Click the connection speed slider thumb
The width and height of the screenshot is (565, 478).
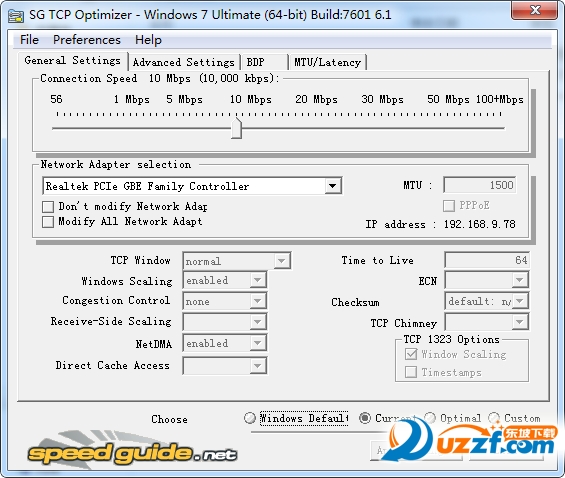(236, 128)
